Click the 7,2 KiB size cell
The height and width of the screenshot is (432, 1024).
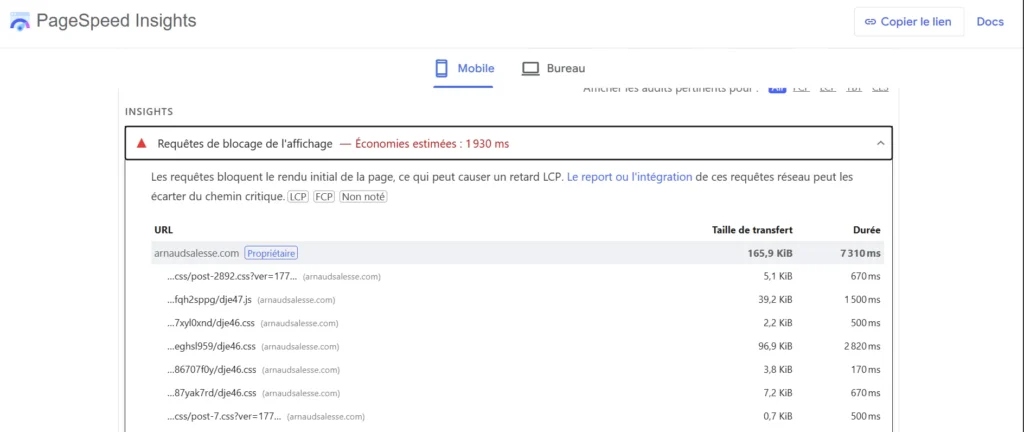(x=778, y=393)
